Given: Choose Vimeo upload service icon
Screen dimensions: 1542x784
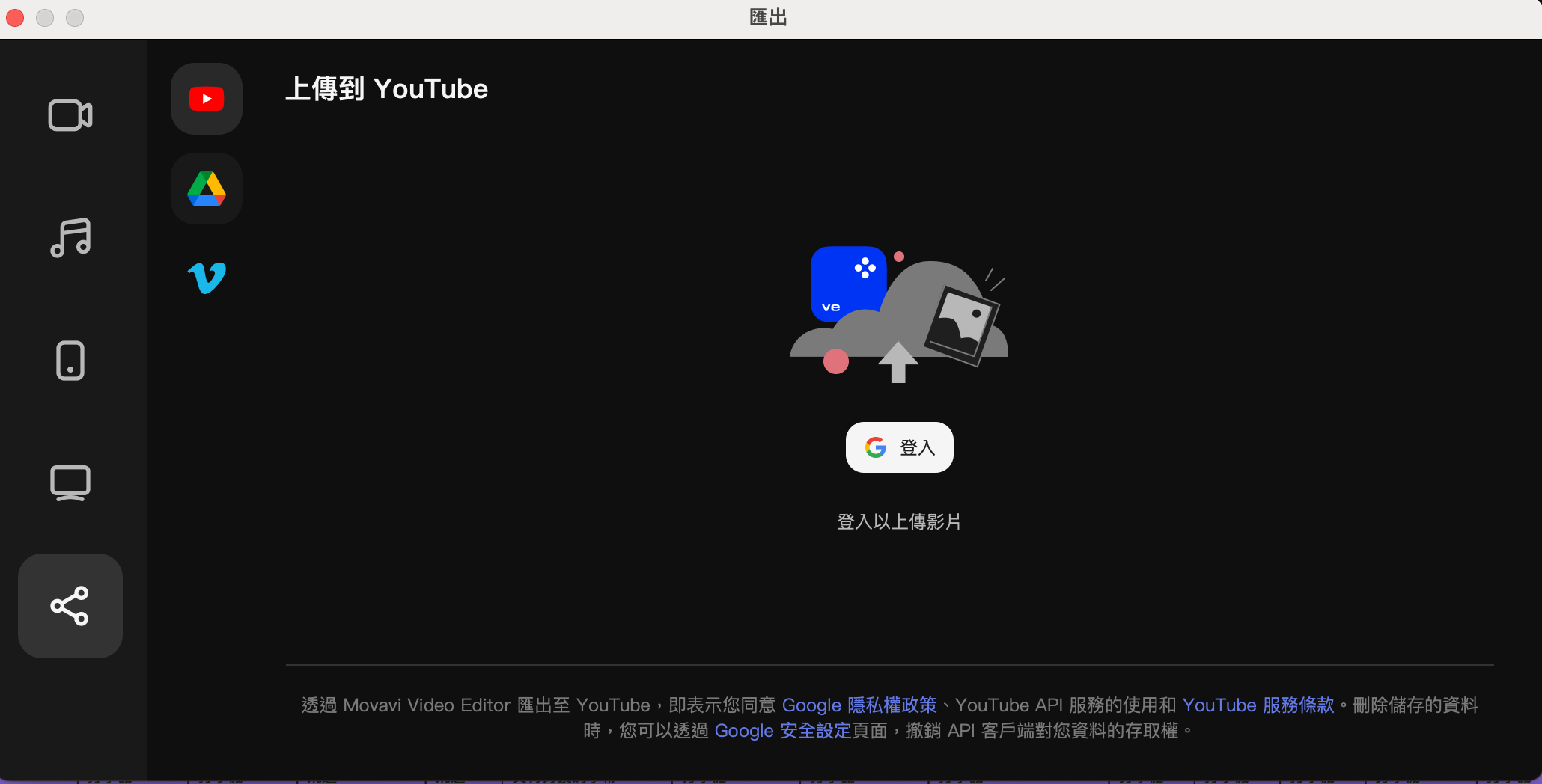Looking at the screenshot, I should tap(207, 278).
